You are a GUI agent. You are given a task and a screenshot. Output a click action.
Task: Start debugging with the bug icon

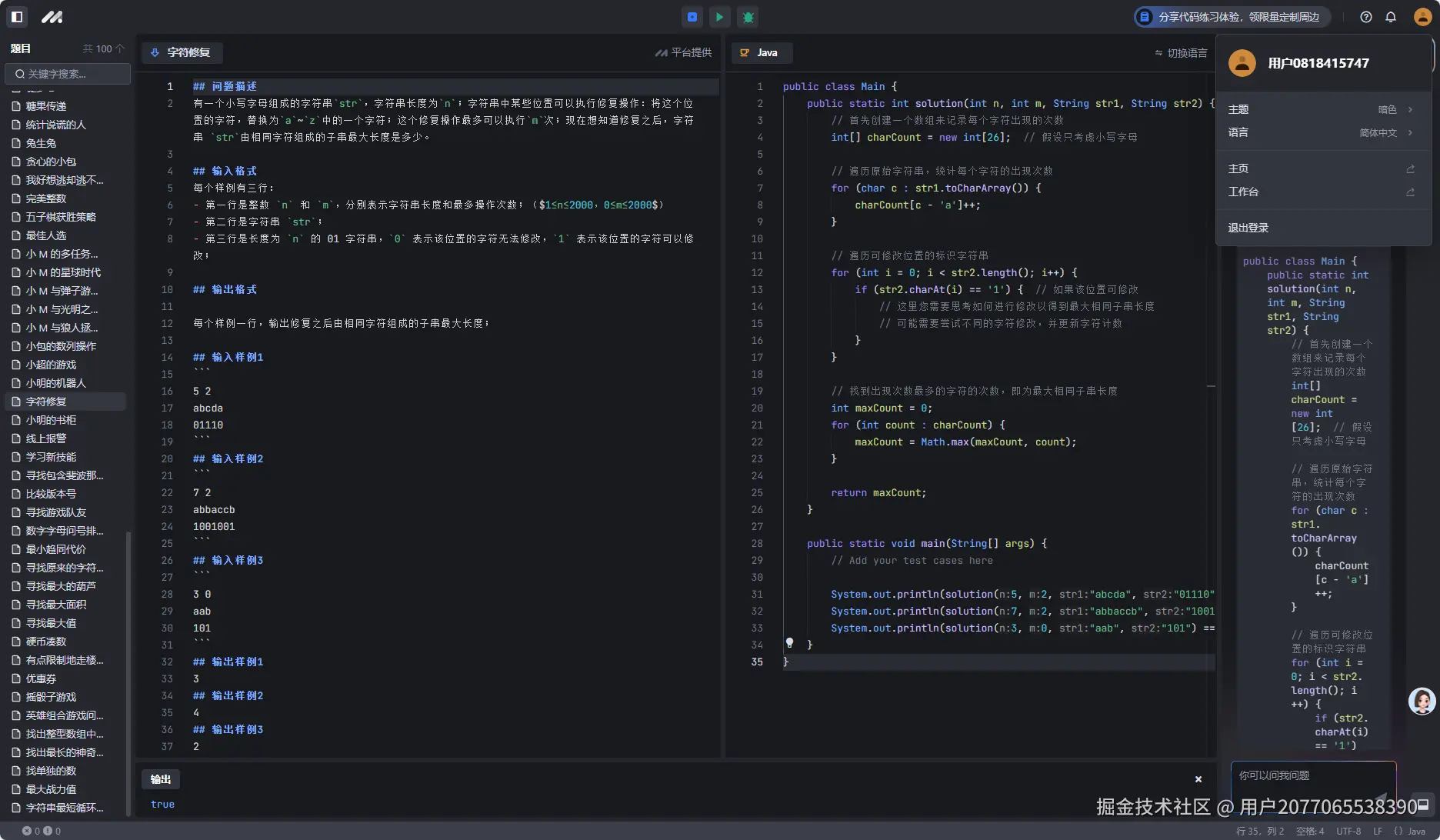point(748,17)
